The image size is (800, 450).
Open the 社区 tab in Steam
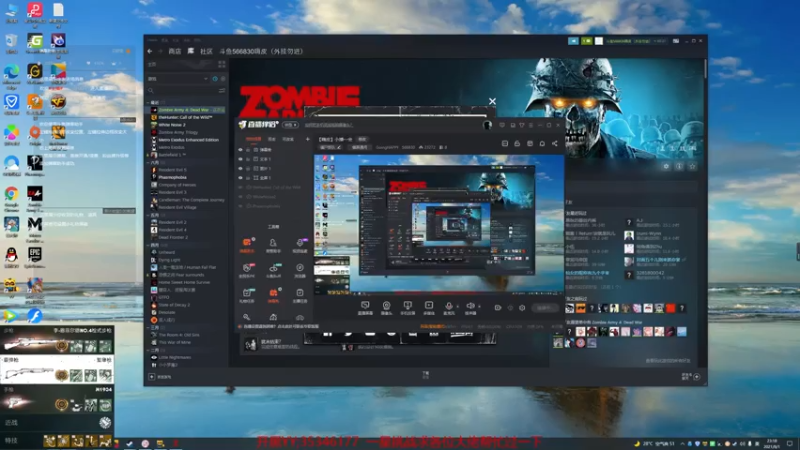[x=206, y=52]
